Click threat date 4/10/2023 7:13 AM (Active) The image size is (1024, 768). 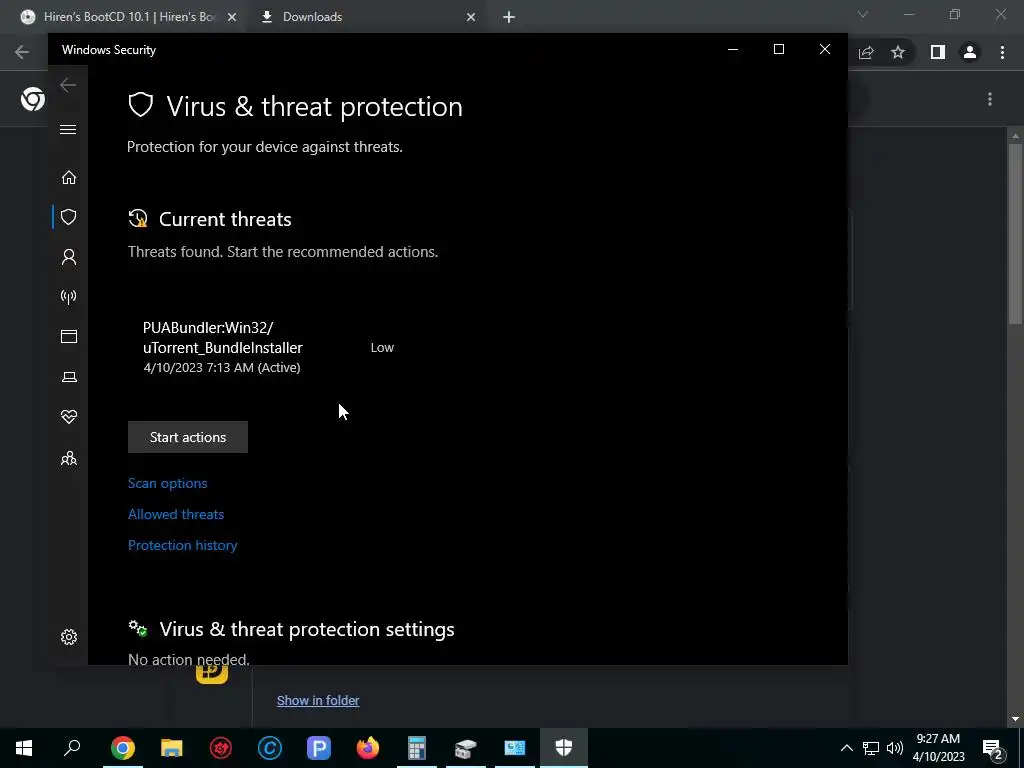pos(221,368)
